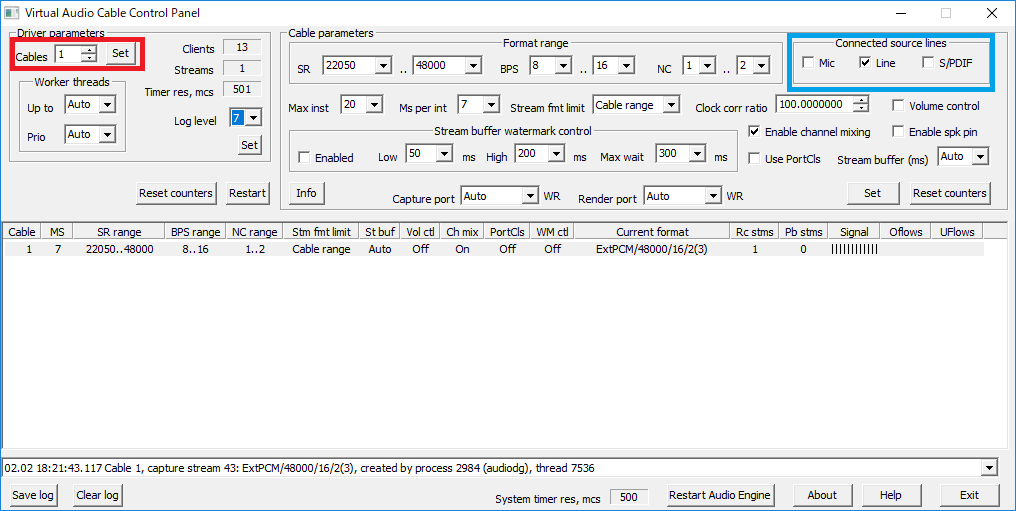
Task: Open the Capture port dropdown
Action: (x=529, y=196)
